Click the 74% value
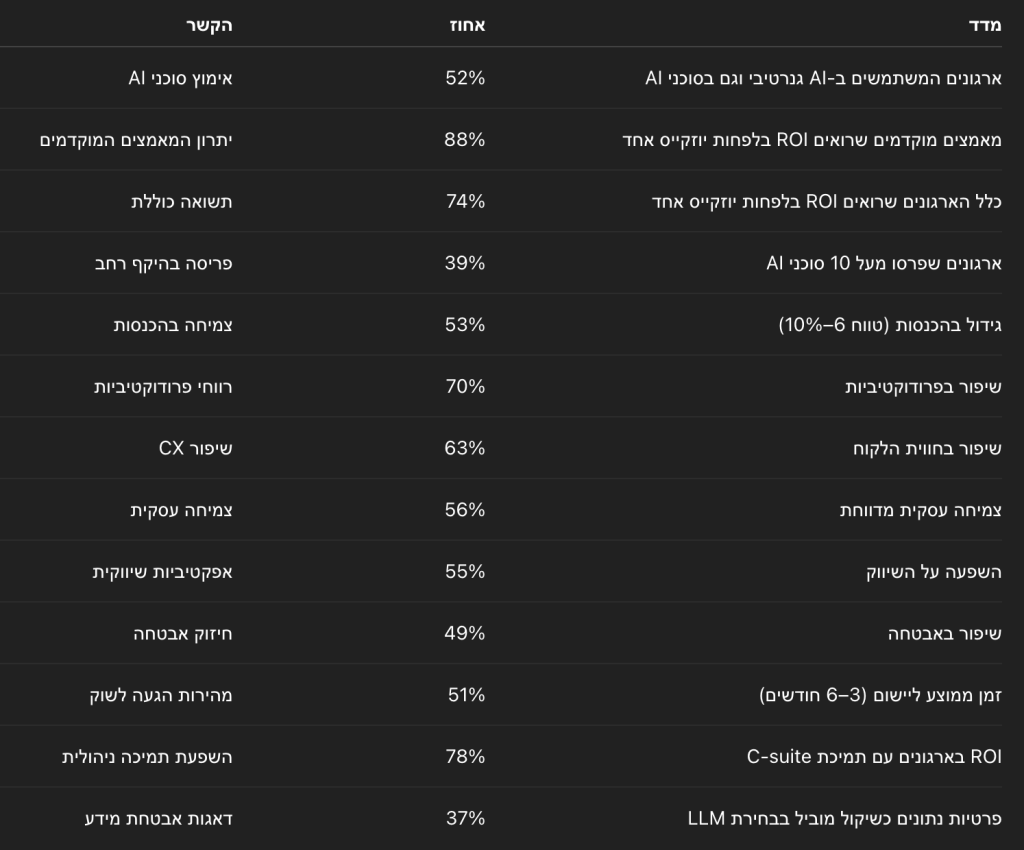 point(466,201)
